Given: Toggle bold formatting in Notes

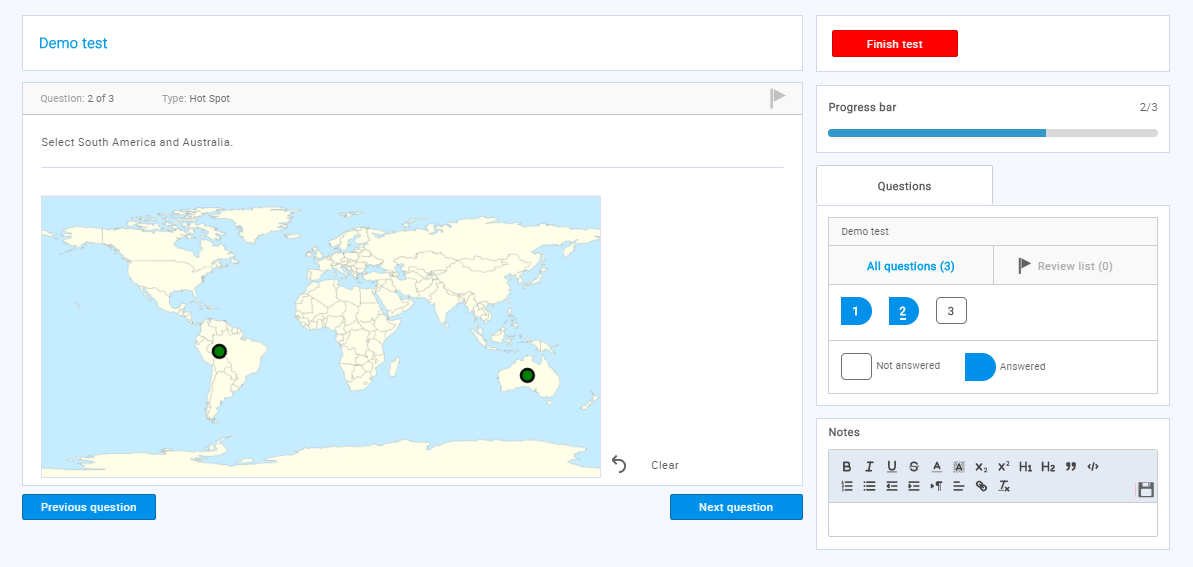Looking at the screenshot, I should (x=847, y=466).
